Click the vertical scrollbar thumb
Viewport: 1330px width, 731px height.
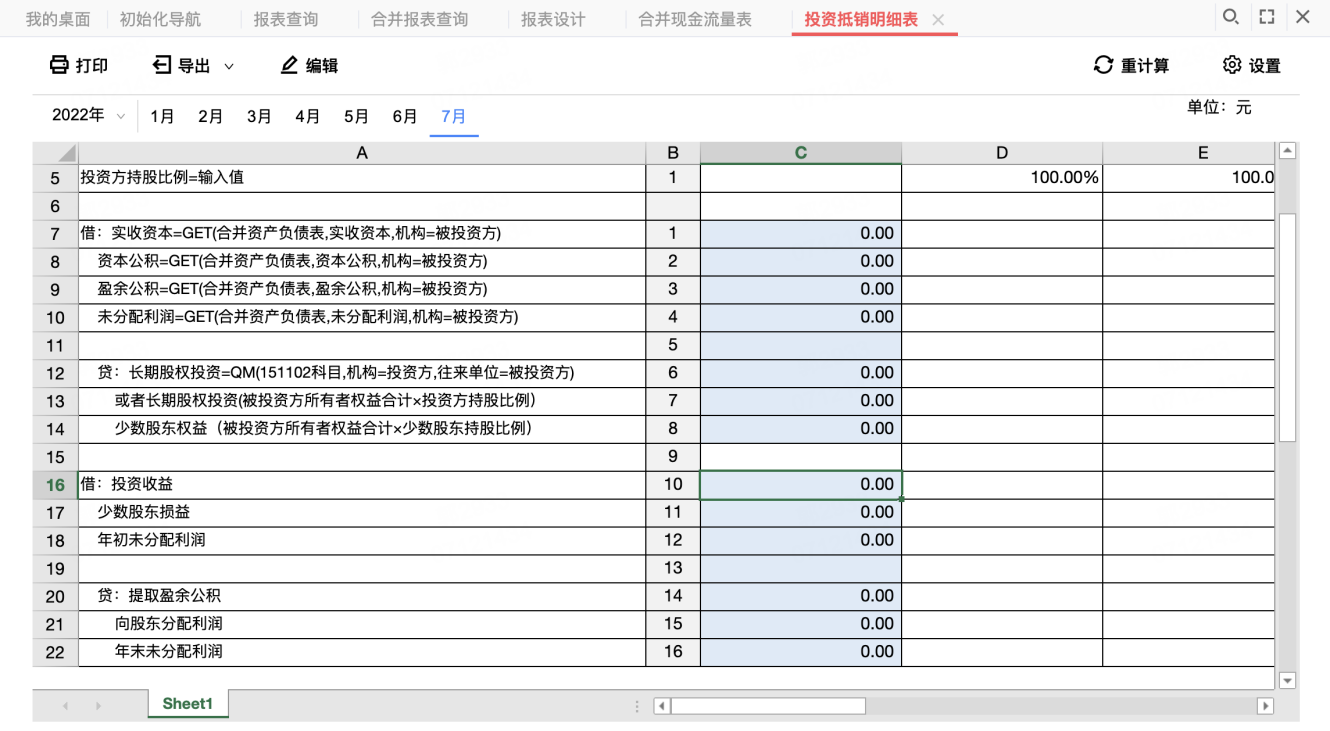(x=1288, y=327)
